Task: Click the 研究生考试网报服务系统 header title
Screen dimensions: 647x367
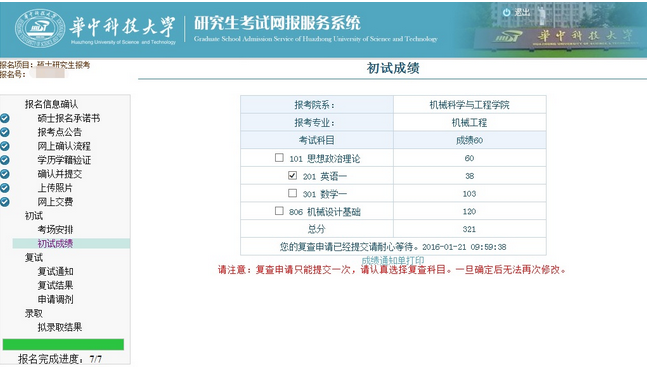Action: click(277, 23)
